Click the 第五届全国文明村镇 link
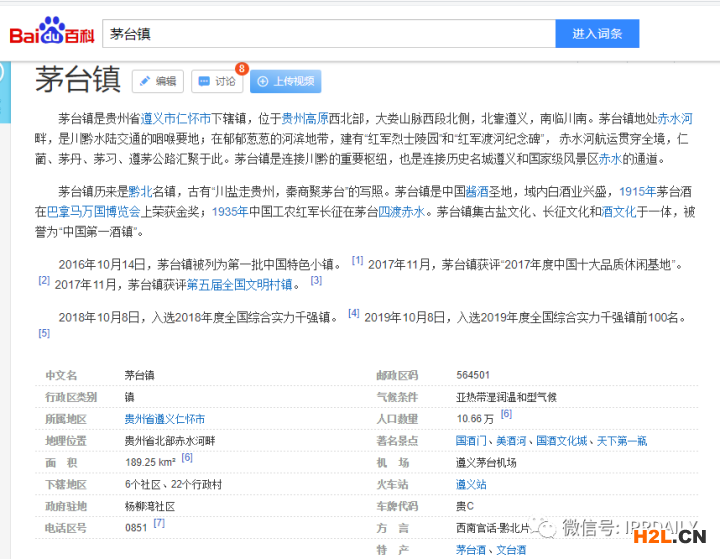 pyautogui.click(x=239, y=284)
